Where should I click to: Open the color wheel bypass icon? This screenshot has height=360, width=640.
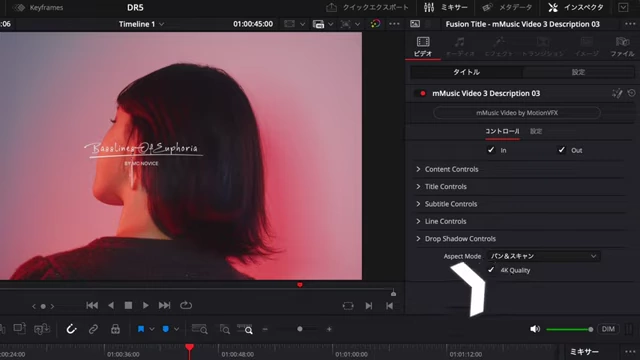tap(376, 24)
